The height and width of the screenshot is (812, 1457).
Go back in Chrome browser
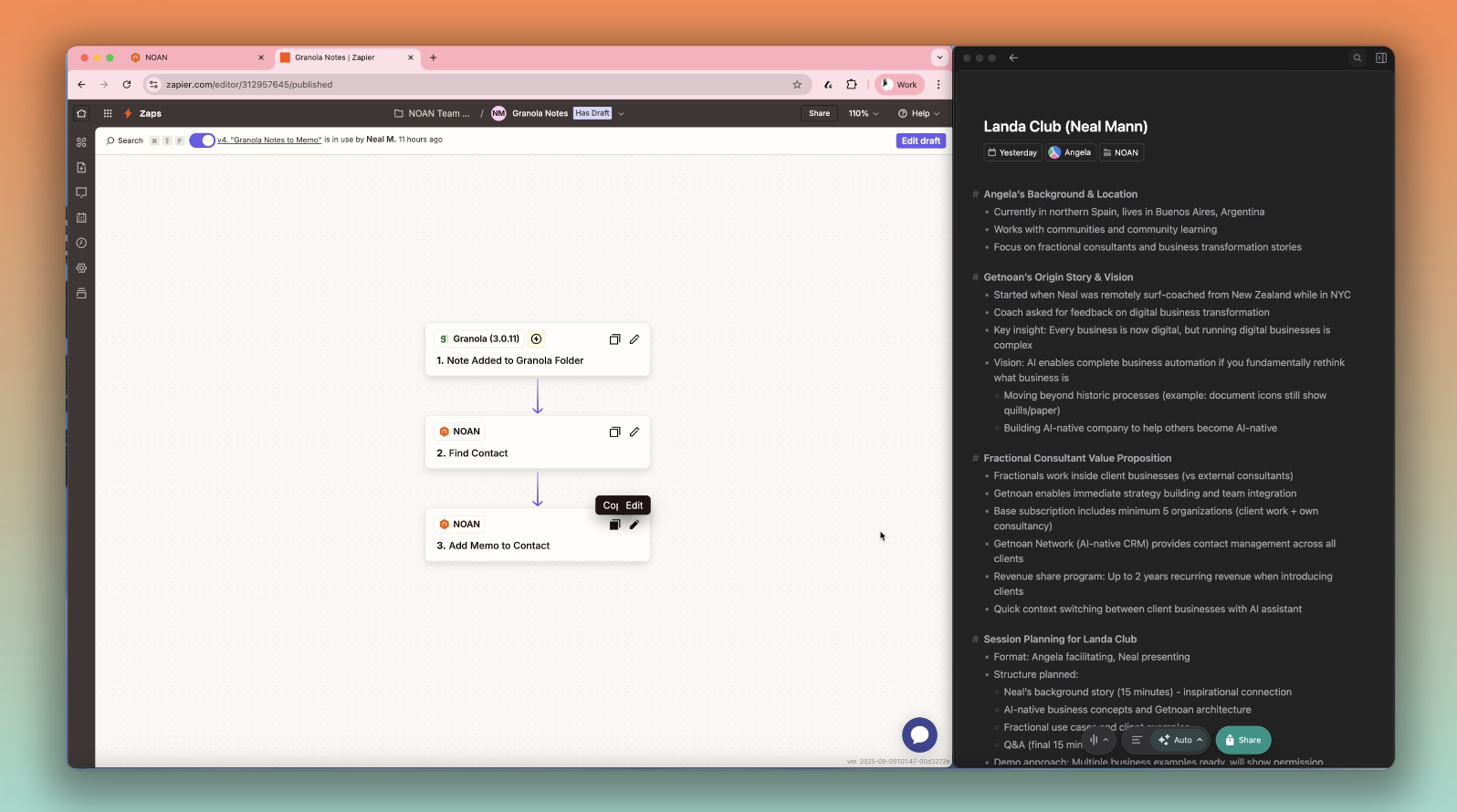point(81,85)
